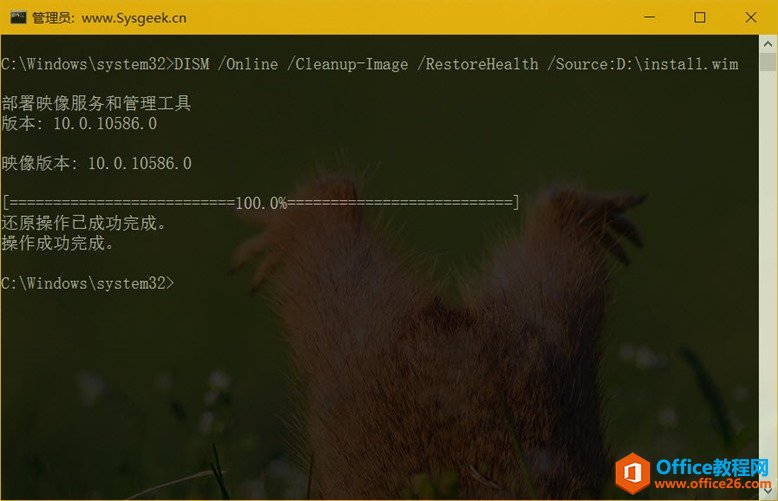778x501 pixels.
Task: Click the text 操作成功完成。
Action: (58, 243)
